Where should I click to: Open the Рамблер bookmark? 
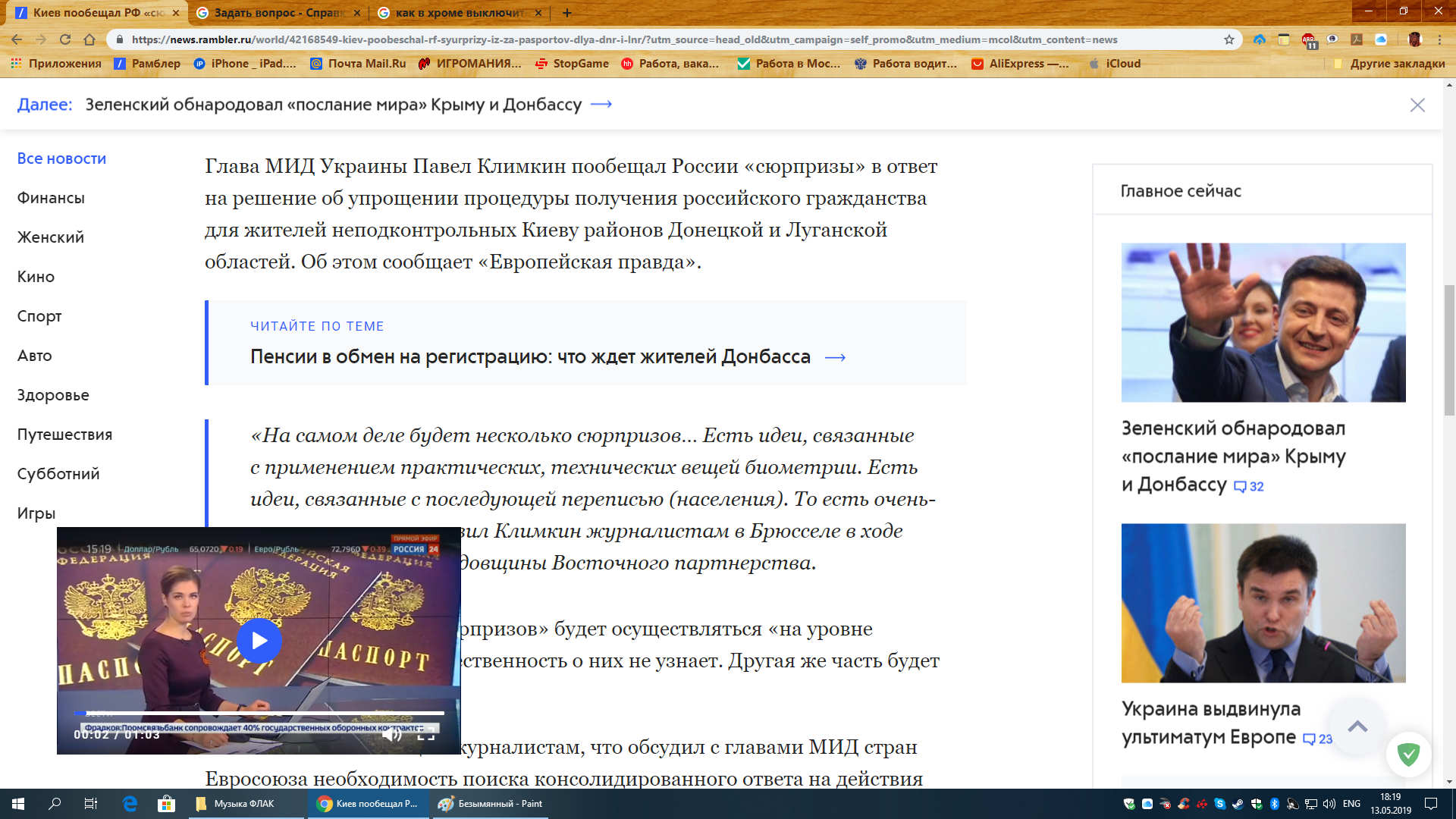[x=147, y=64]
